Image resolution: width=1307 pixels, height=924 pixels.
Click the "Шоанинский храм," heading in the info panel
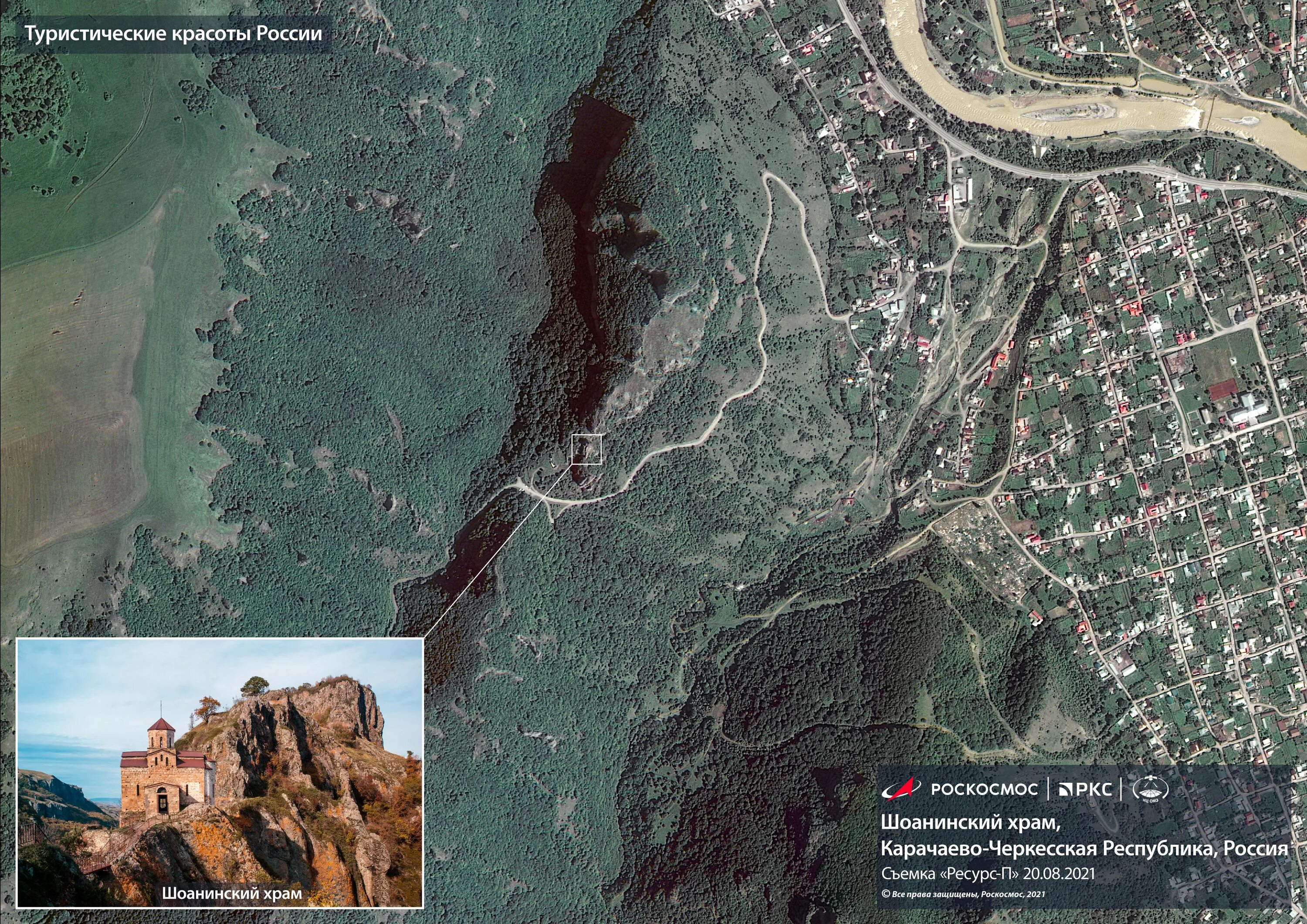(x=971, y=822)
